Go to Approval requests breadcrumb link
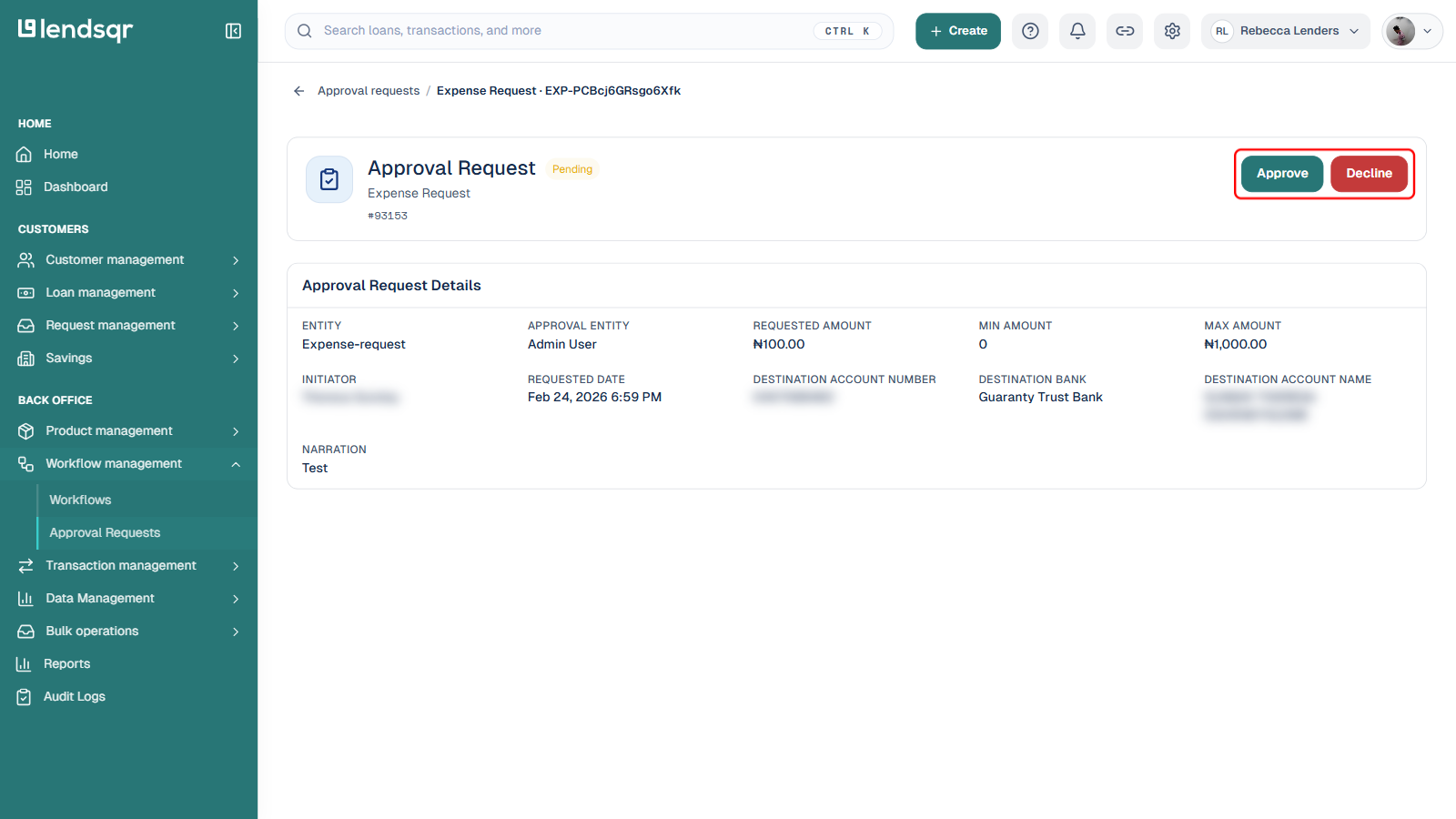The width and height of the screenshot is (1456, 819). [x=369, y=91]
